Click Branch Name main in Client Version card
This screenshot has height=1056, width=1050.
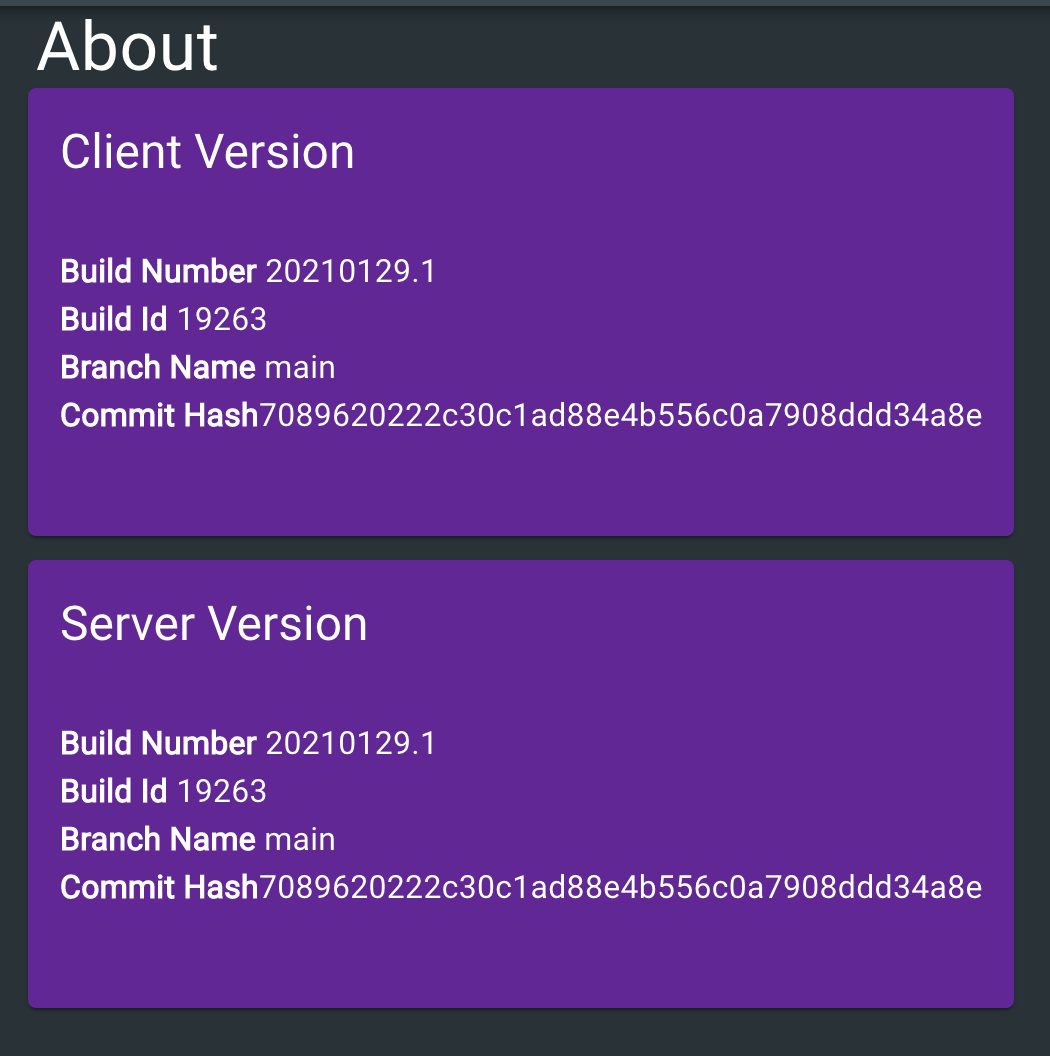pos(198,368)
